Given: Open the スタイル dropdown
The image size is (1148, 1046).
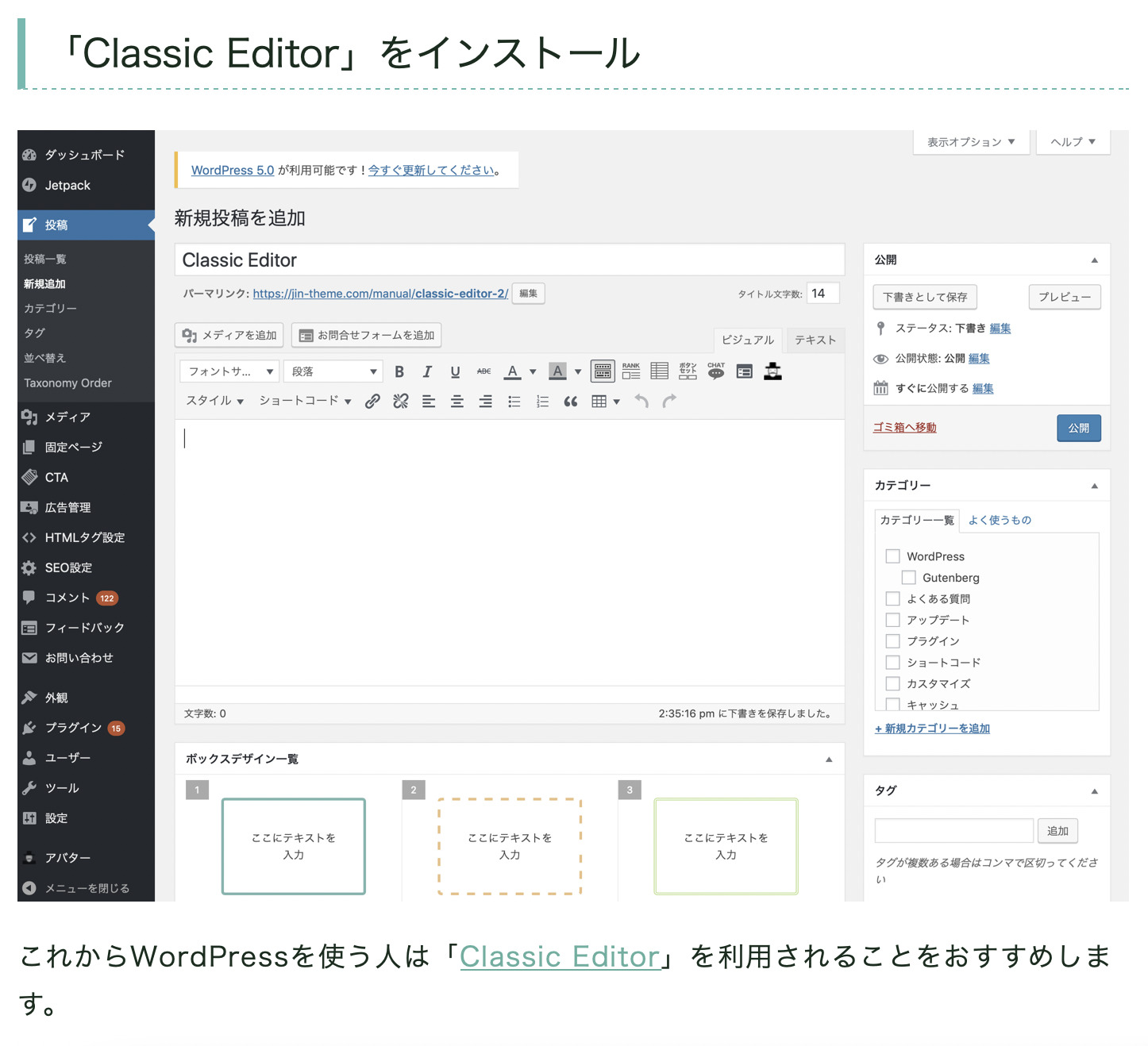Looking at the screenshot, I should pyautogui.click(x=214, y=401).
